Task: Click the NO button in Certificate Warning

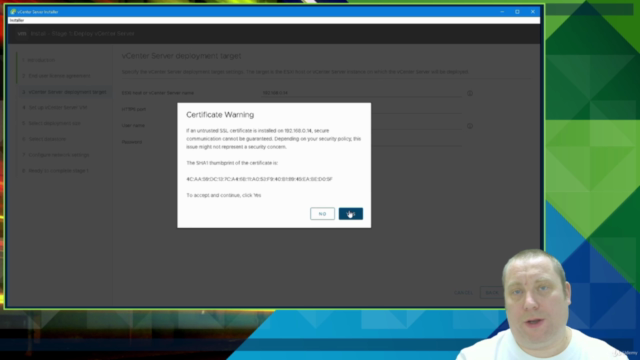Action: pos(322,213)
